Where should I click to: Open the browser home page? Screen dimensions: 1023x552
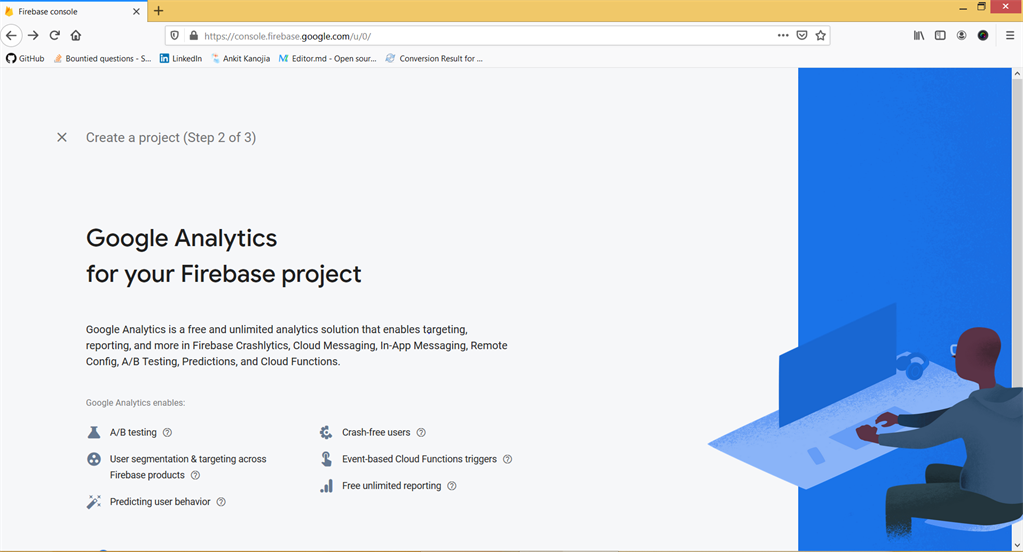coord(76,35)
